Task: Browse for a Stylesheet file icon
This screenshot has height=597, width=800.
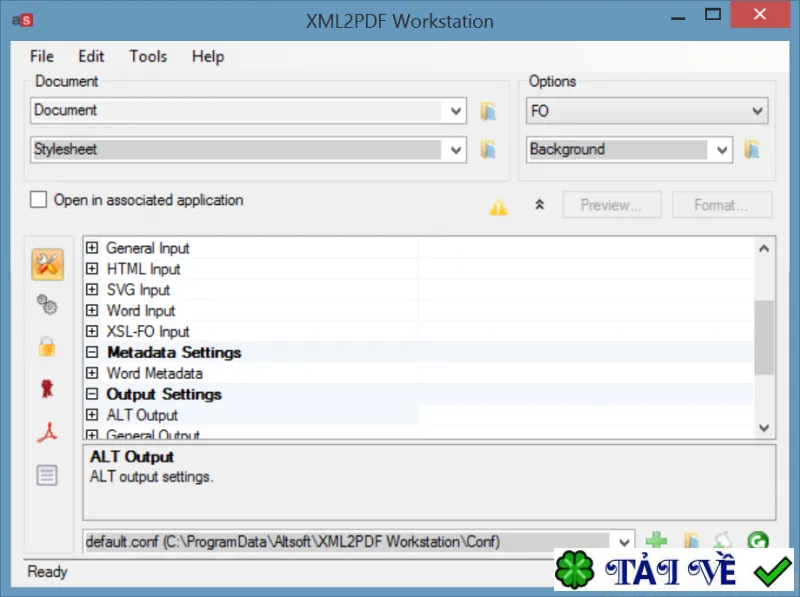Action: (x=488, y=150)
